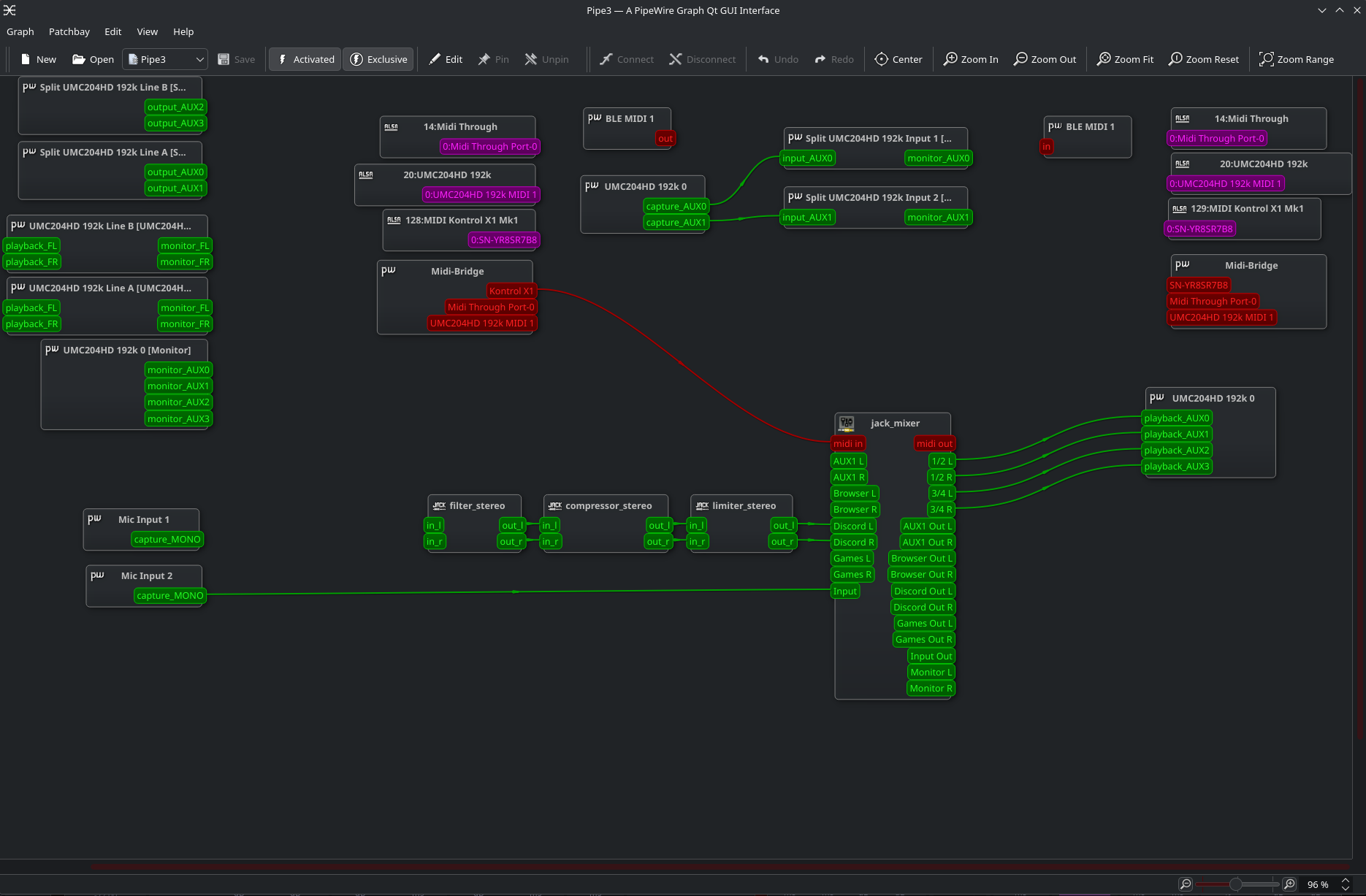The image size is (1366, 896).
Task: Select the Input port on jack_mixer
Action: pos(845,591)
